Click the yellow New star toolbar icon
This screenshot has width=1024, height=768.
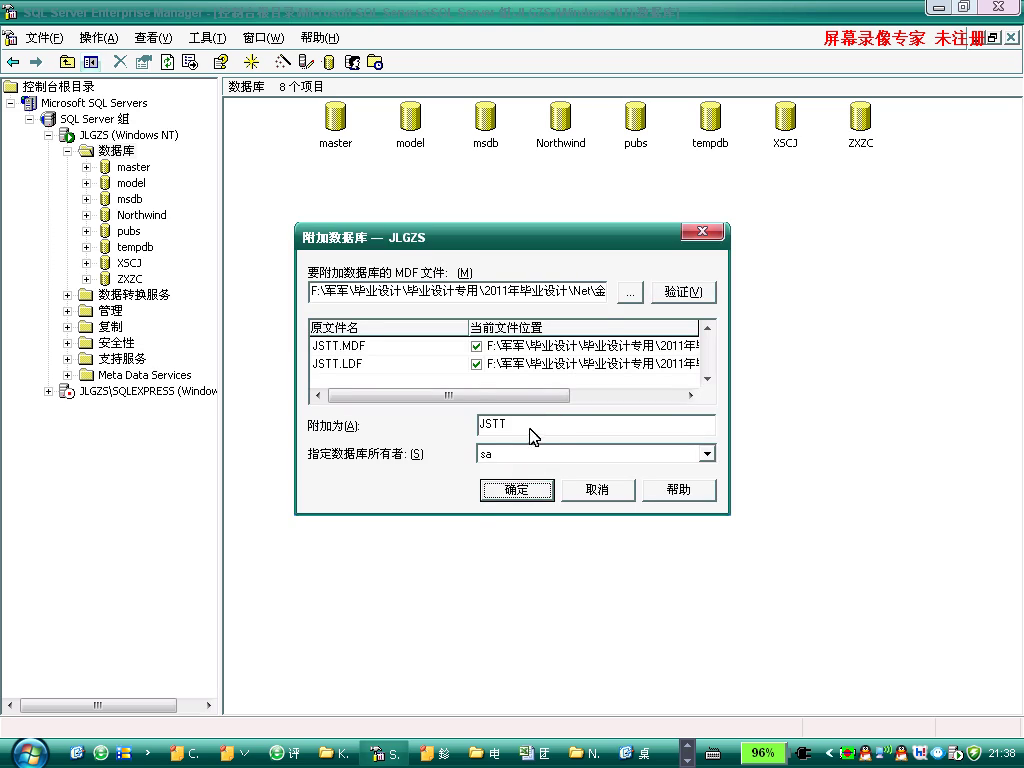pyautogui.click(x=251, y=62)
